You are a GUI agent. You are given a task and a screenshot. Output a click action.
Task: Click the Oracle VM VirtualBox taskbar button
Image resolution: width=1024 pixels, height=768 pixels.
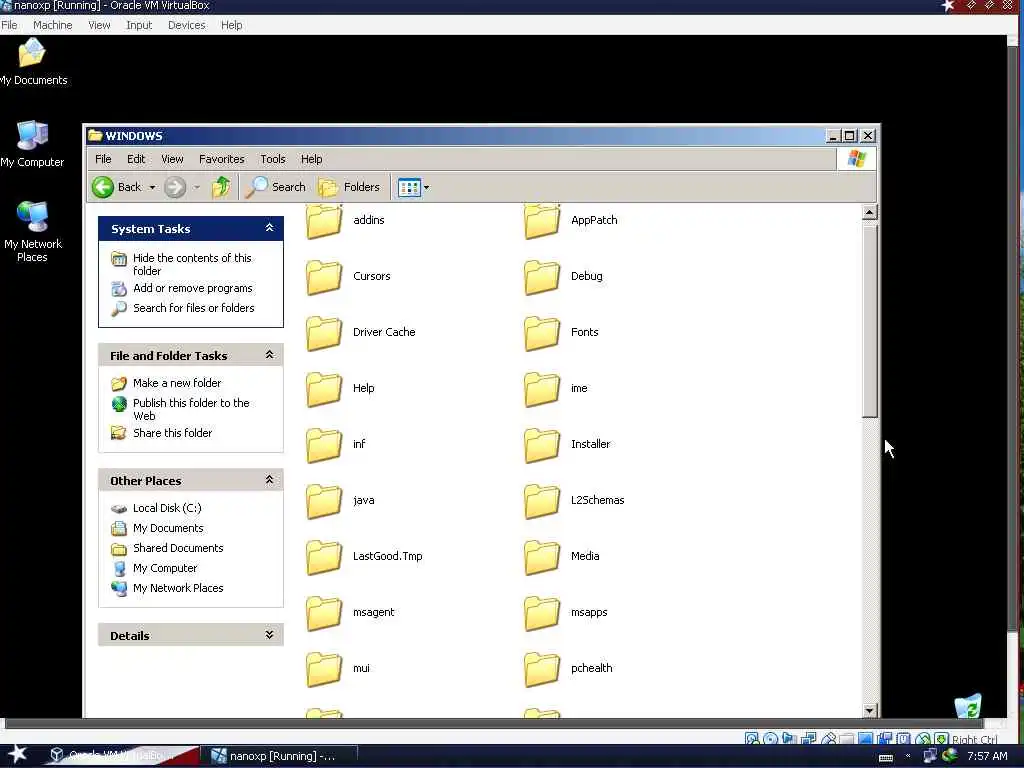(x=121, y=756)
